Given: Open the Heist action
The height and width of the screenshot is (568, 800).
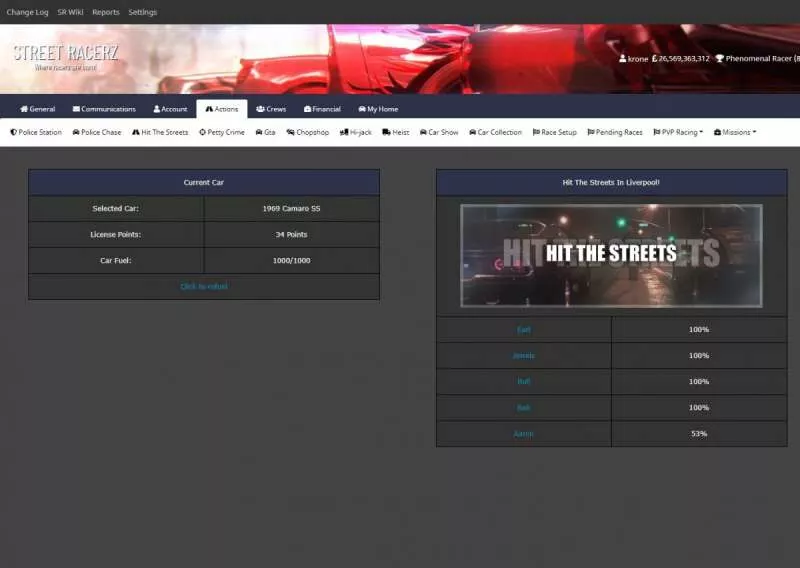Looking at the screenshot, I should pos(396,132).
